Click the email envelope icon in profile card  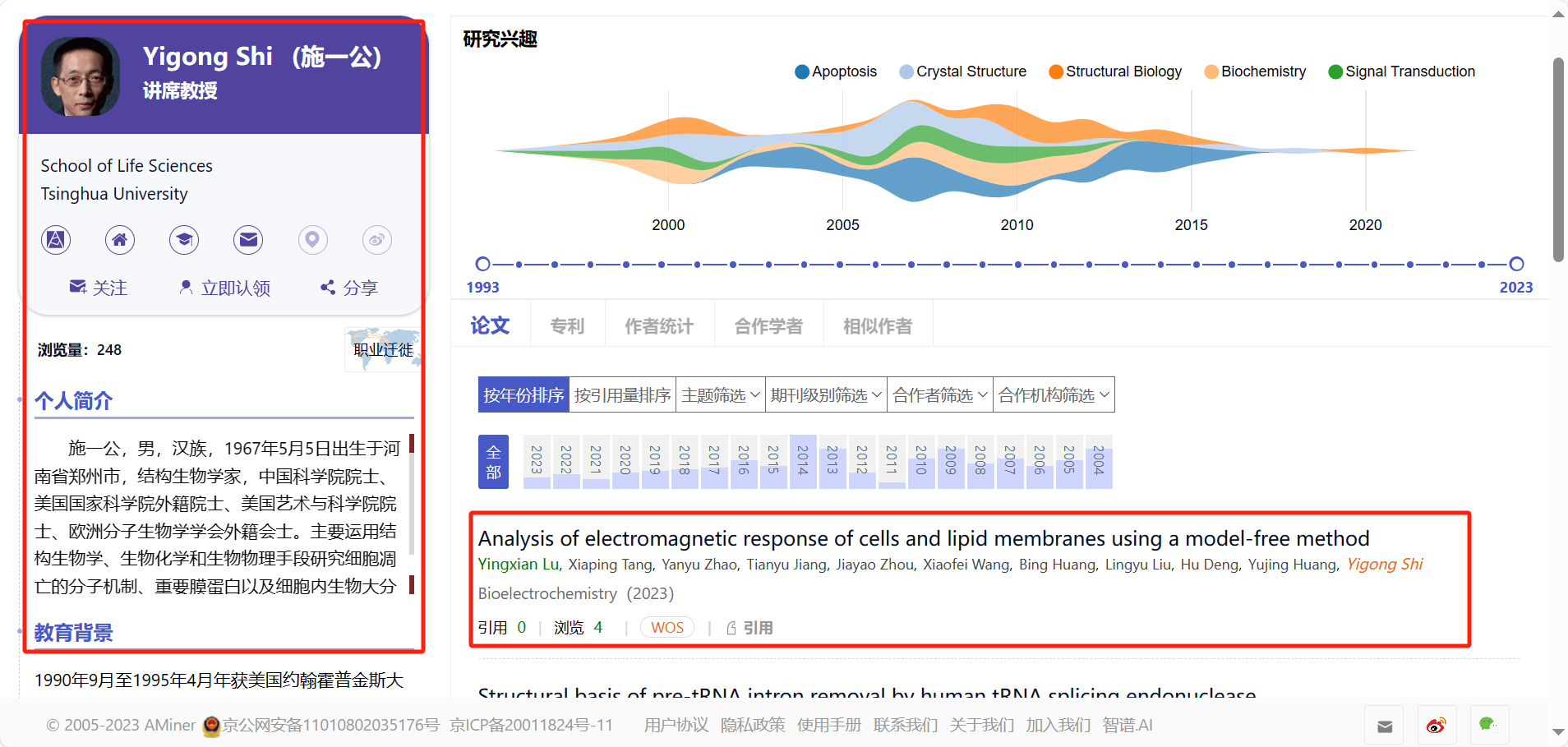(248, 240)
